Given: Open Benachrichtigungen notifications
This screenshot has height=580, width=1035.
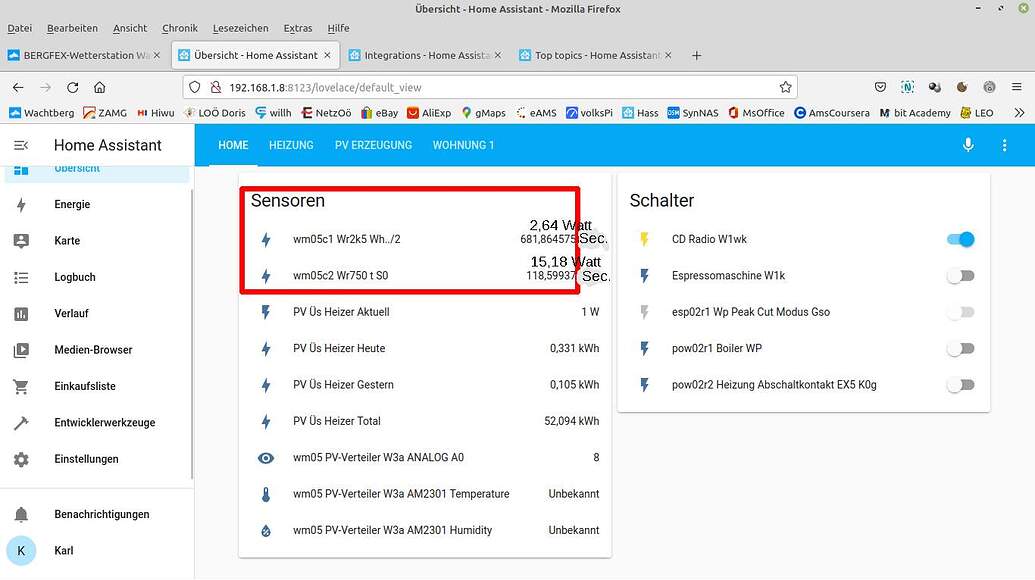Looking at the screenshot, I should coord(101,514).
